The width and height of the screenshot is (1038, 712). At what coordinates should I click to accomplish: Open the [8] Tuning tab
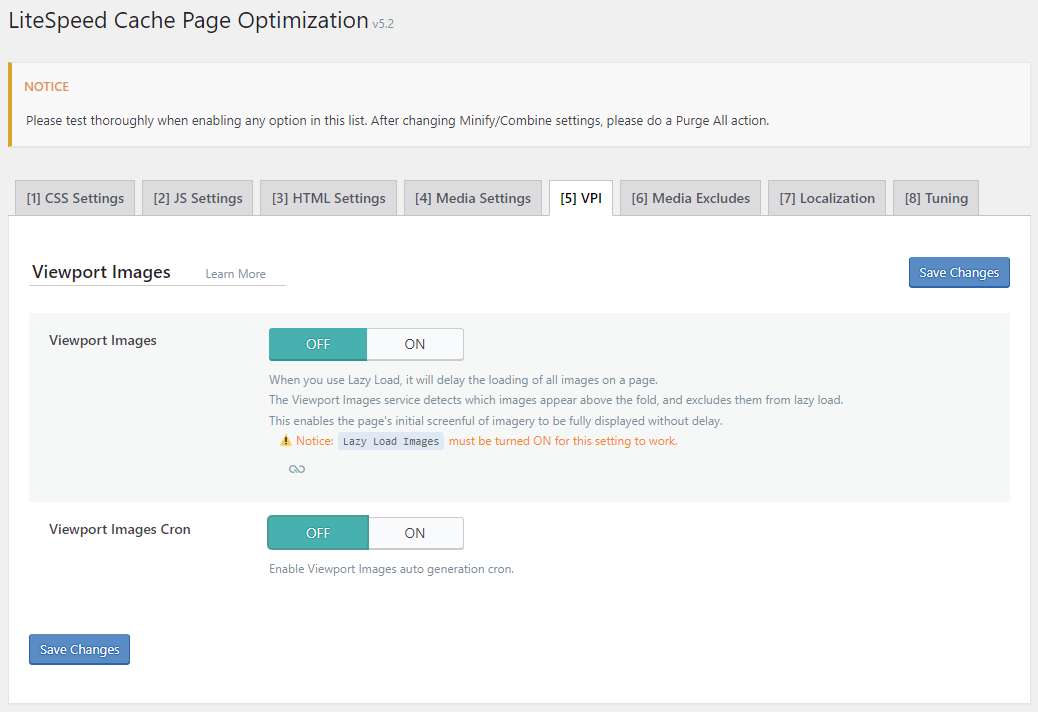coord(936,199)
